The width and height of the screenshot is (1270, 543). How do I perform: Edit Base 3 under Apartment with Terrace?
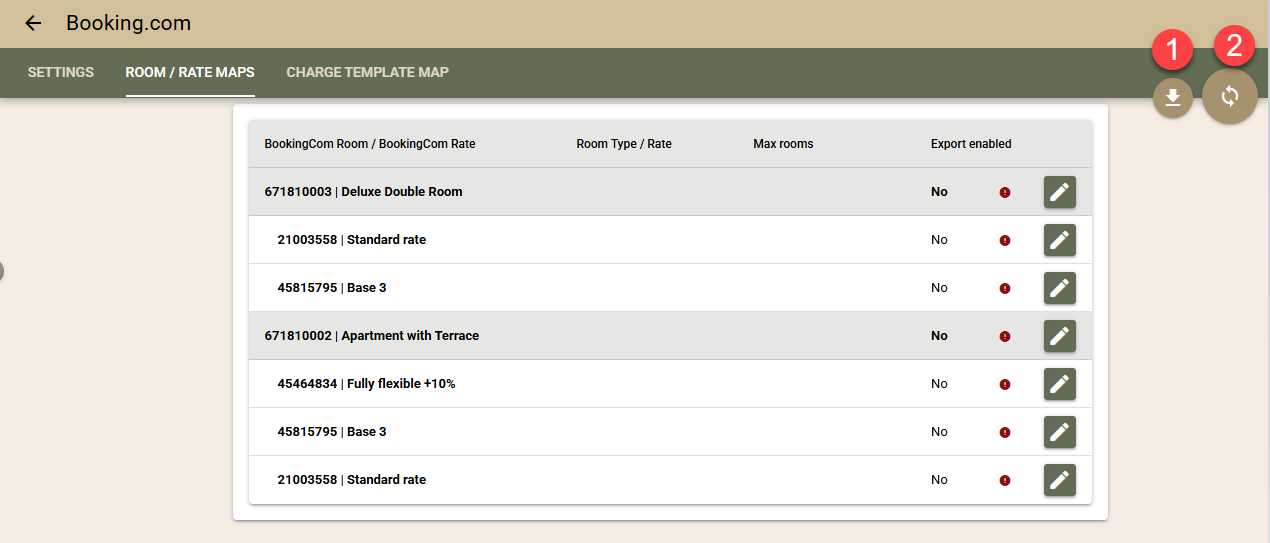tap(1060, 432)
